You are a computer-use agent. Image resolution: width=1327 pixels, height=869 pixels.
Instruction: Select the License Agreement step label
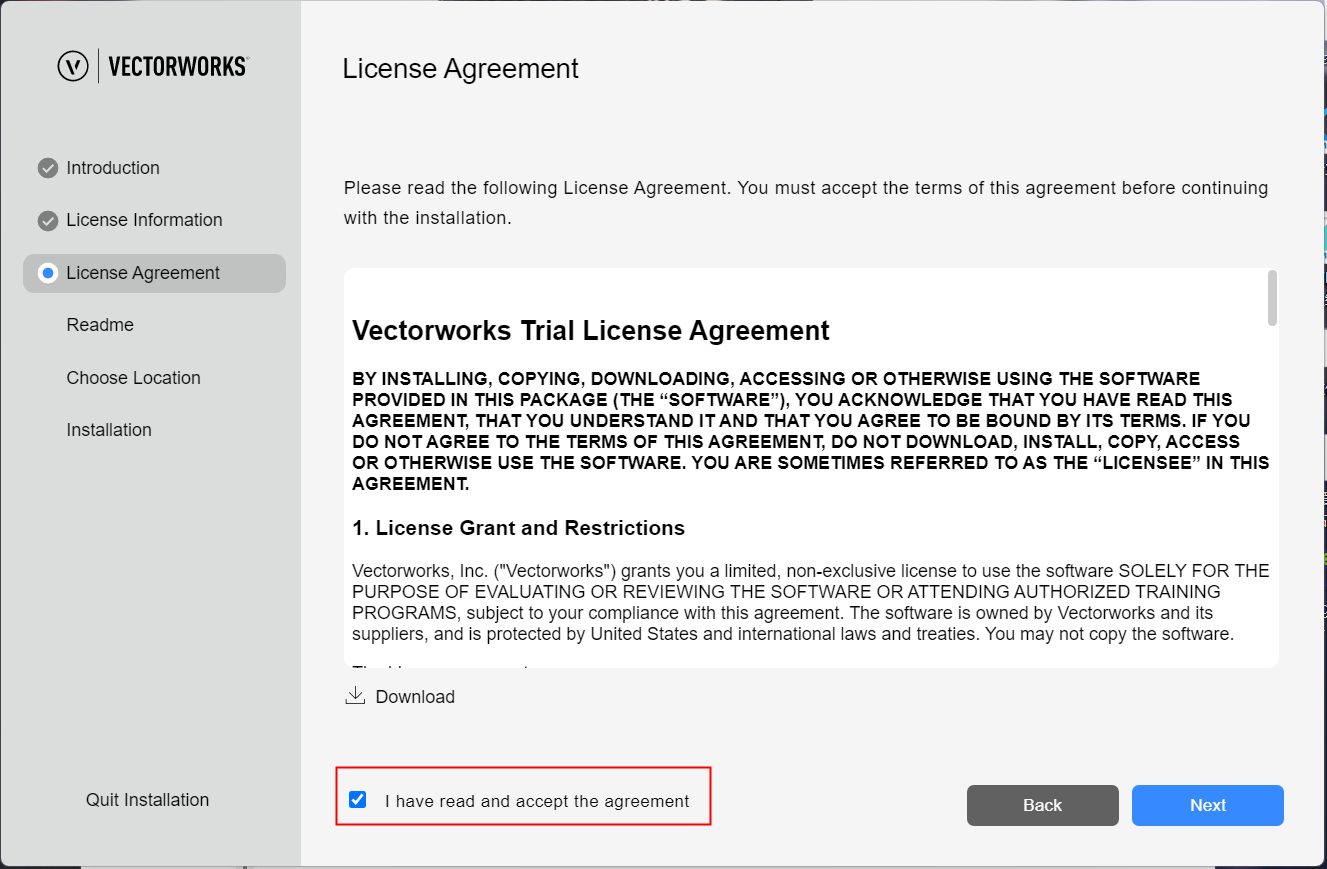point(143,273)
